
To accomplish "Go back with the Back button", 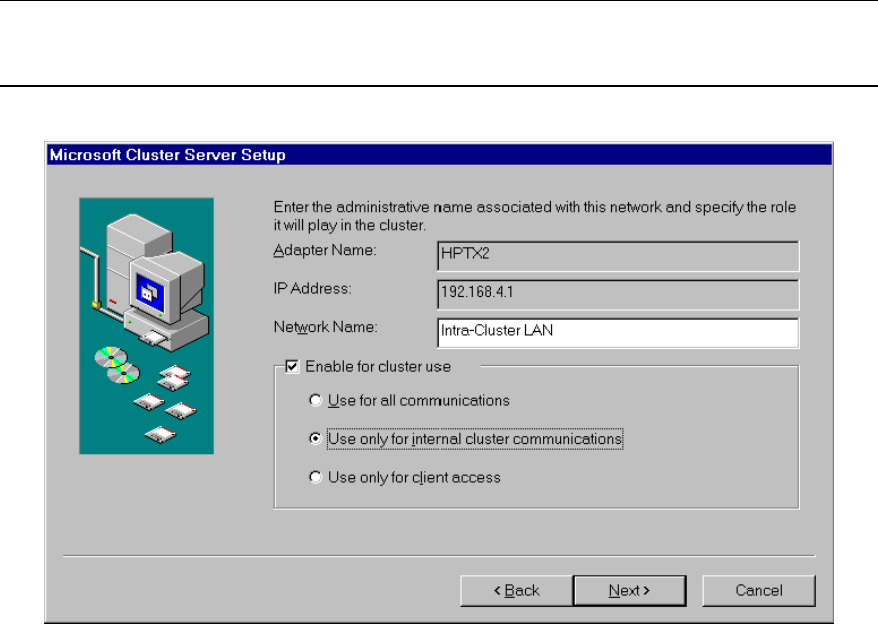I will 516,591.
